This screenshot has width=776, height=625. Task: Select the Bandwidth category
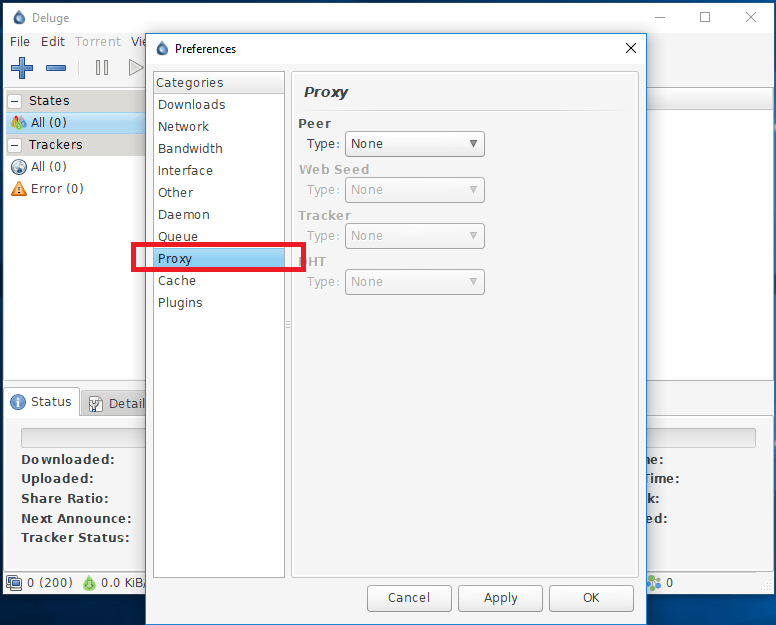pyautogui.click(x=219, y=149)
